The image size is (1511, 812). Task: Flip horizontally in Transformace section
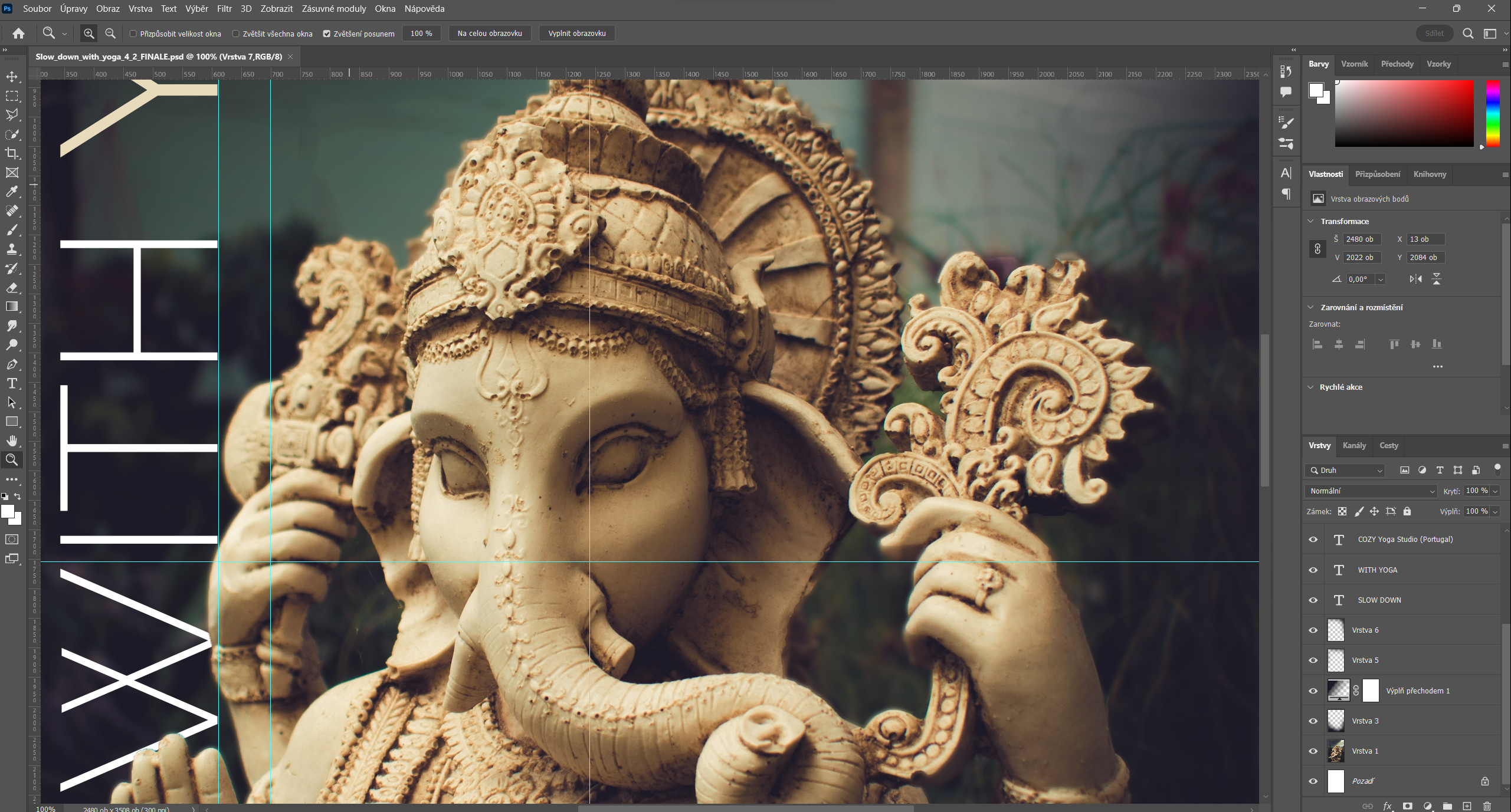click(x=1415, y=279)
